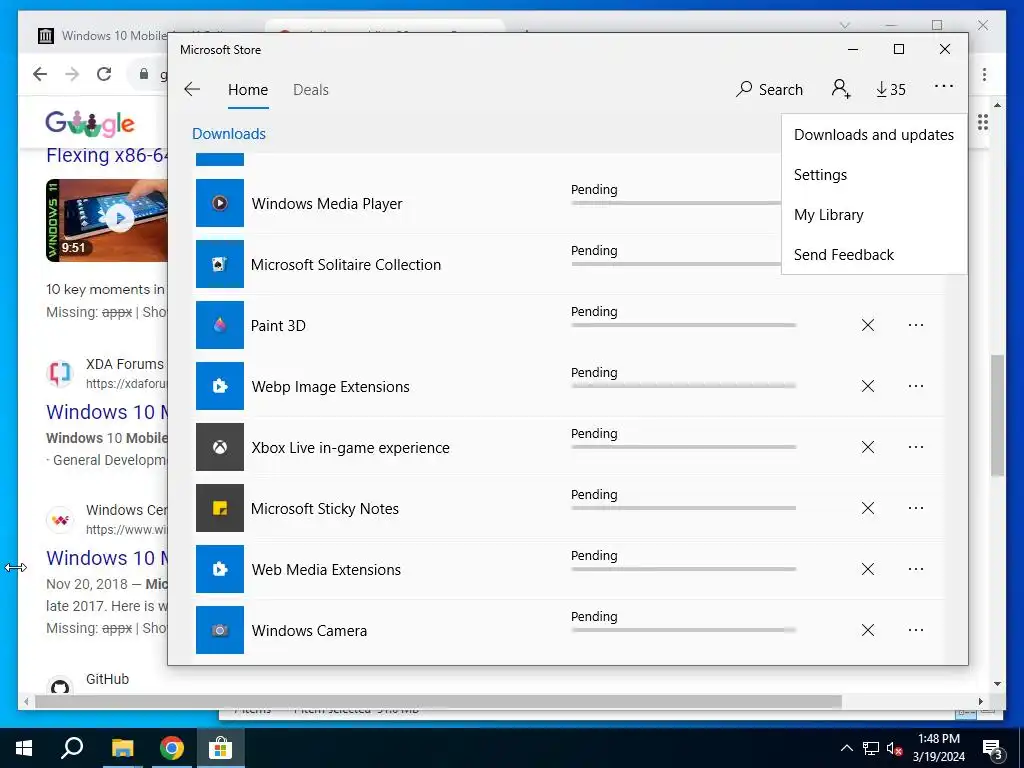Click the Xbox Live pending progress bar
The image size is (1024, 768).
pyautogui.click(x=683, y=447)
